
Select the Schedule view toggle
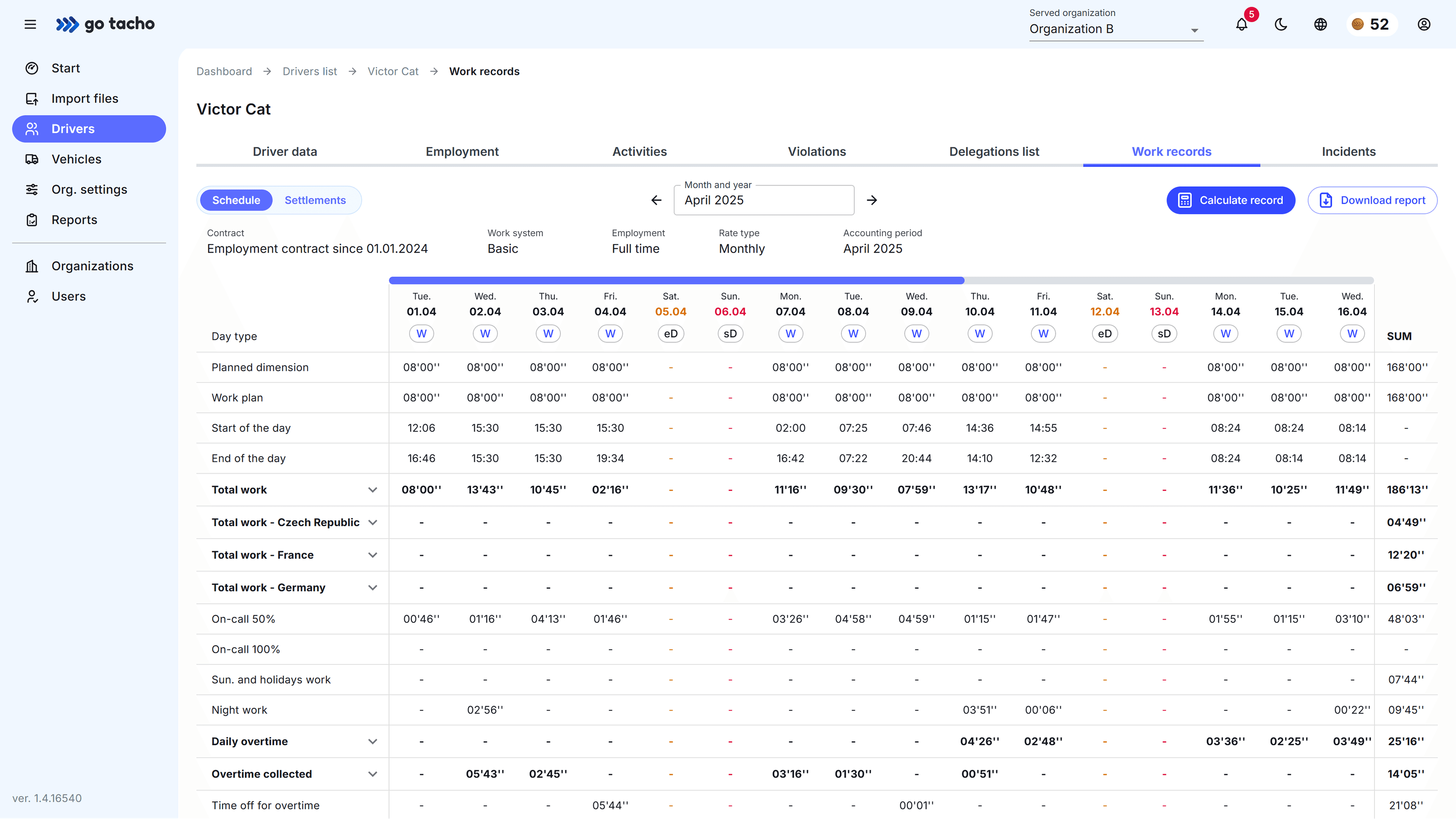236,200
